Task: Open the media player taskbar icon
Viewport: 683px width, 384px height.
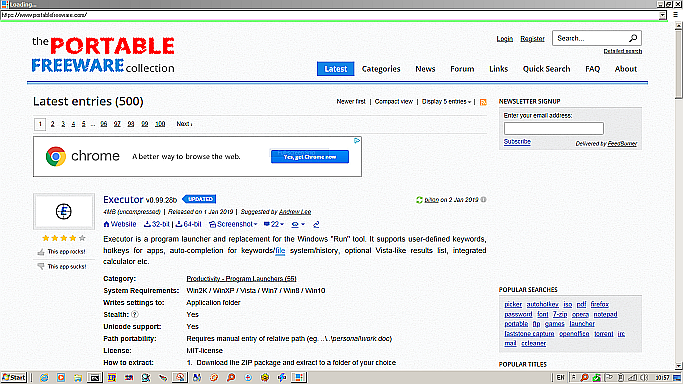Action: [x=61, y=377]
